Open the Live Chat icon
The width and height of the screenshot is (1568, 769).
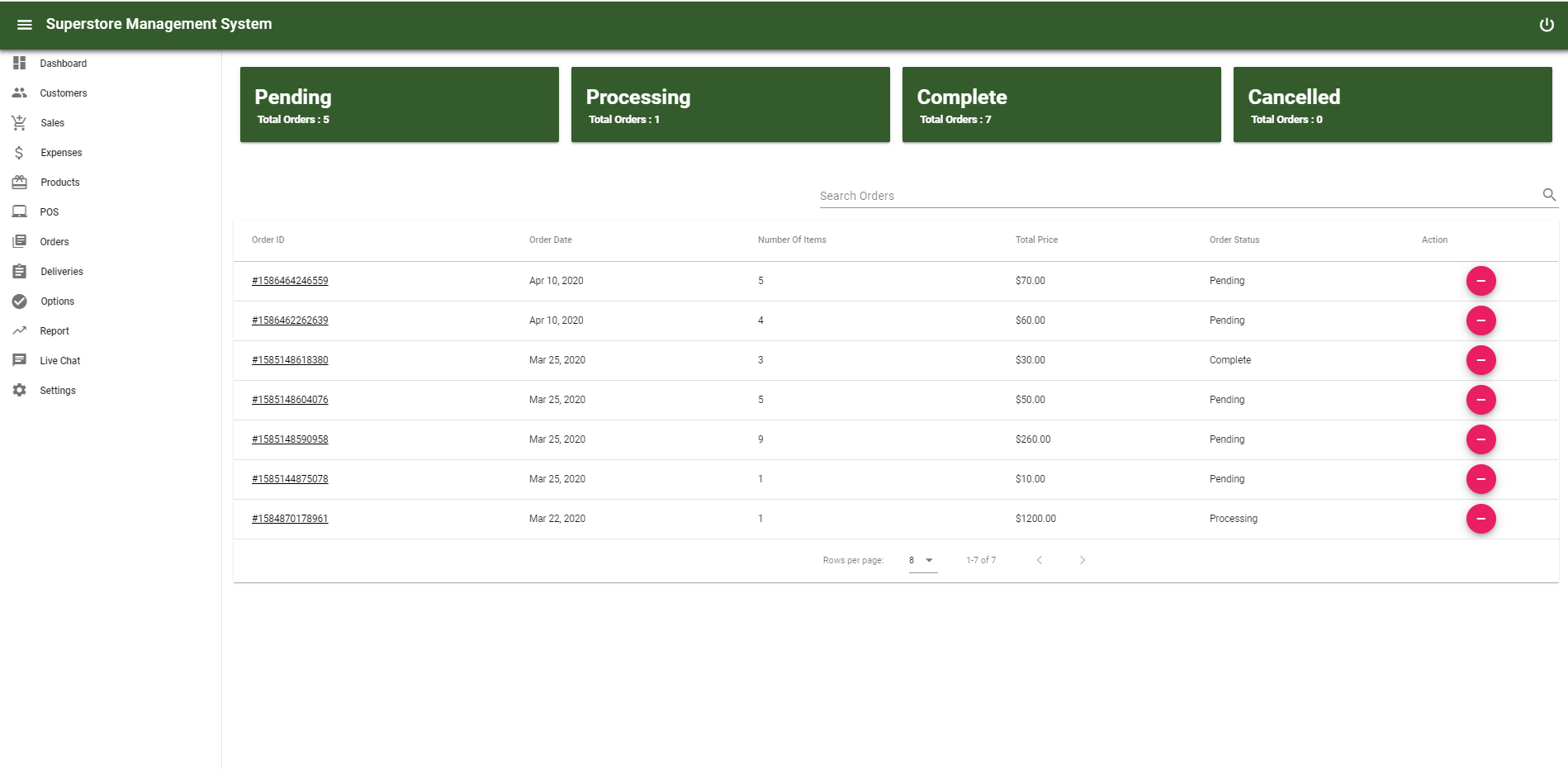coord(19,360)
